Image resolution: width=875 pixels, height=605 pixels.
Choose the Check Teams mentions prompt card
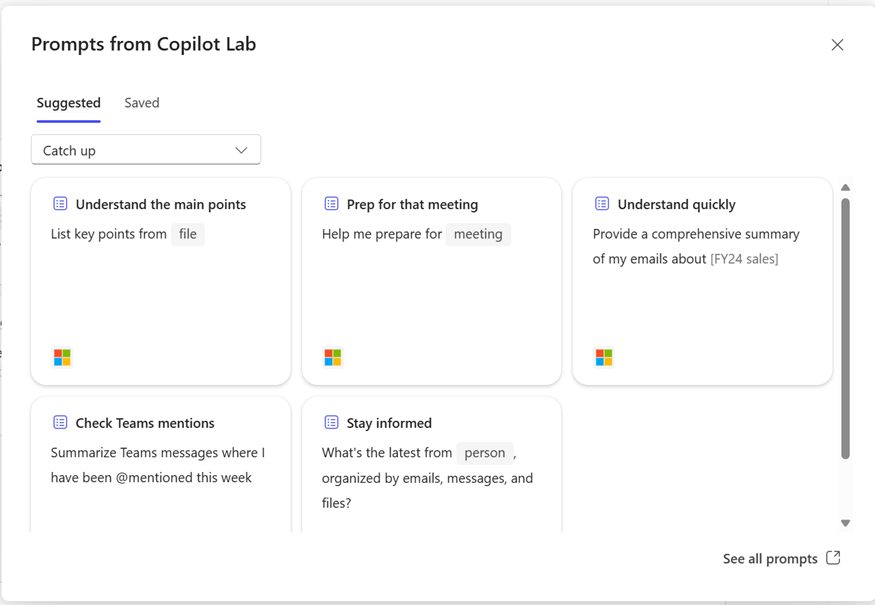tap(161, 464)
